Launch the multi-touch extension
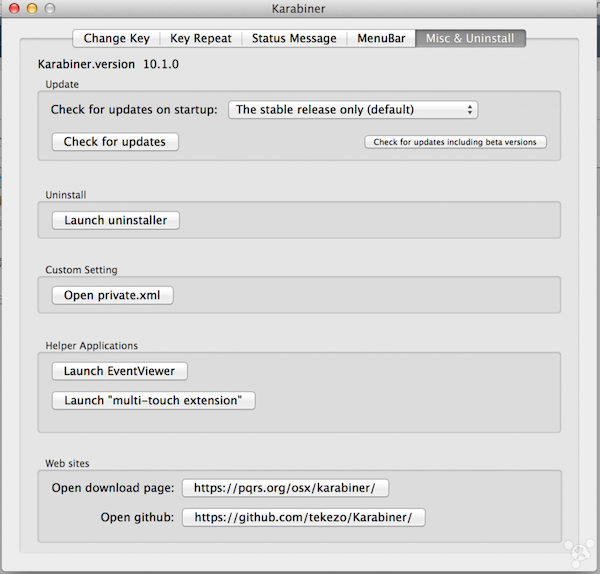 point(153,401)
